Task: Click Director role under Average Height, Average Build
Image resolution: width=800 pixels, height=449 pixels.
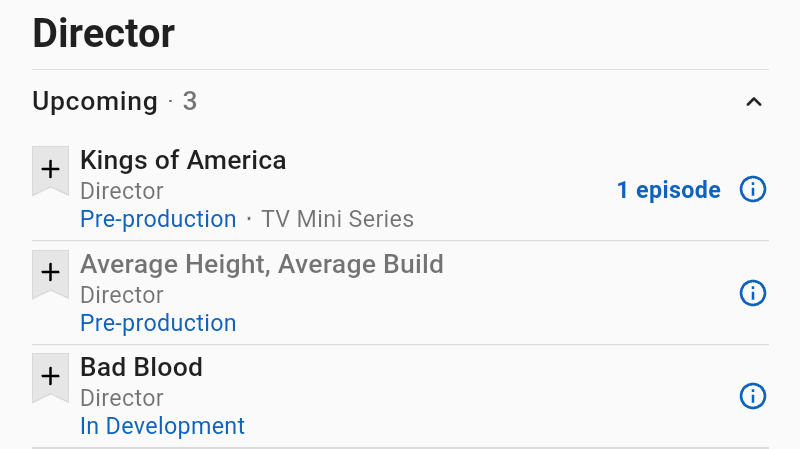Action: click(x=121, y=294)
